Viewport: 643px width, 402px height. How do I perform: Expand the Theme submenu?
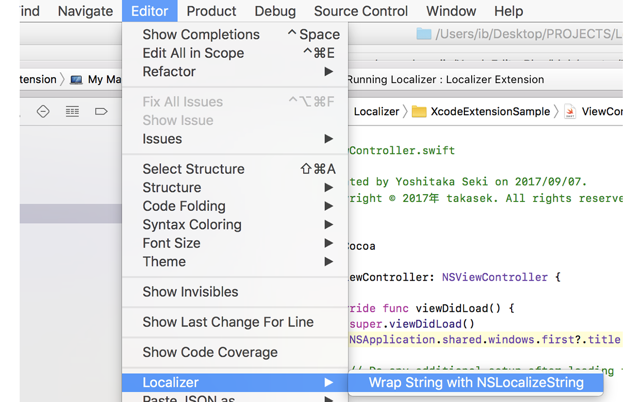pyautogui.click(x=235, y=261)
